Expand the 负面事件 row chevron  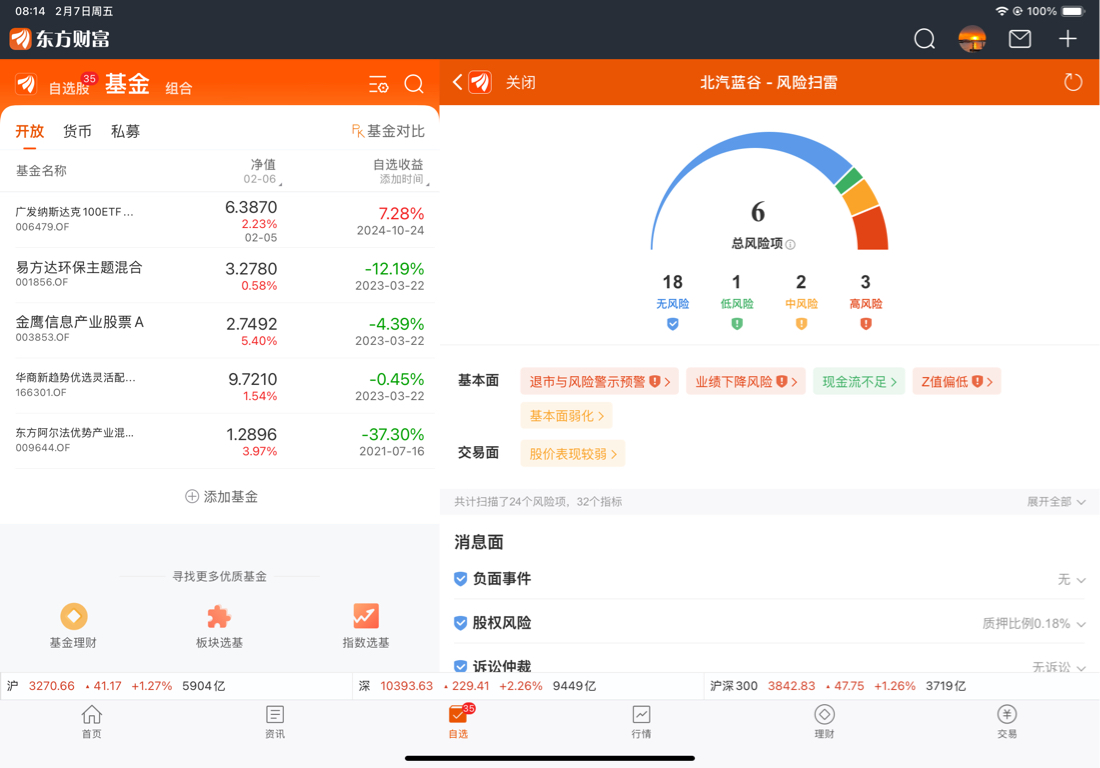pos(1081,580)
